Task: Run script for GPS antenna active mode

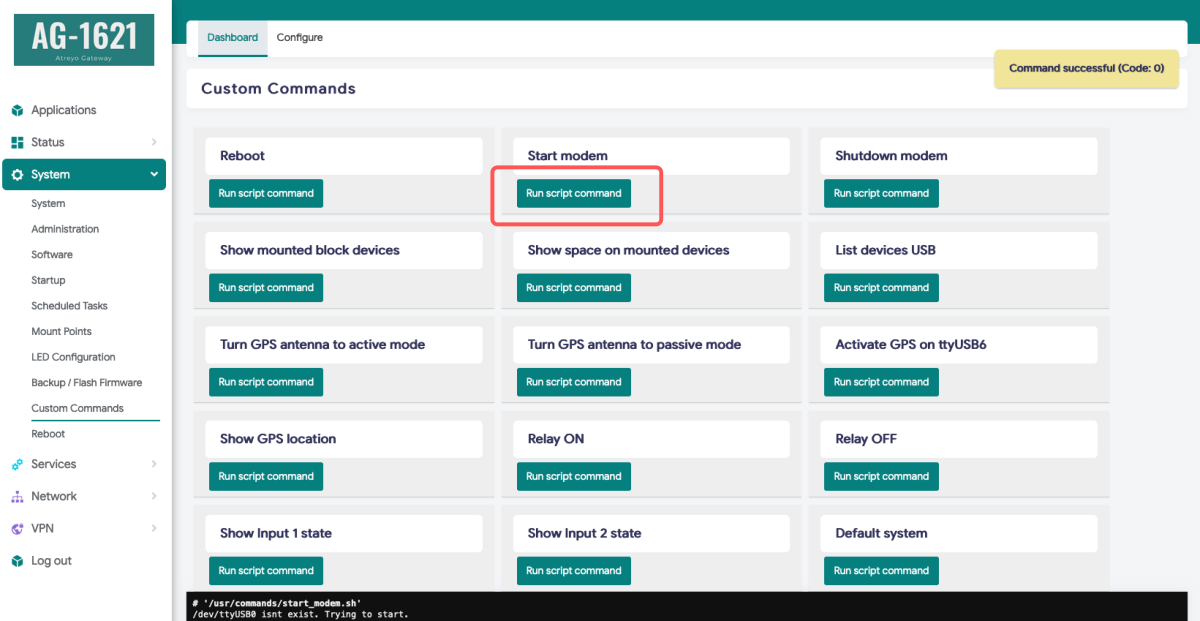Action: click(x=266, y=382)
